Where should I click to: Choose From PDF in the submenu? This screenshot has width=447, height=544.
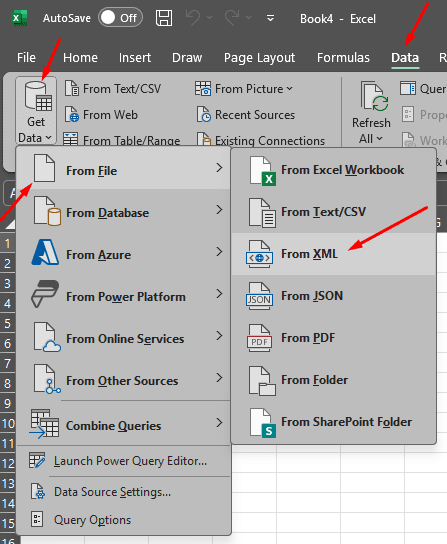pyautogui.click(x=334, y=338)
